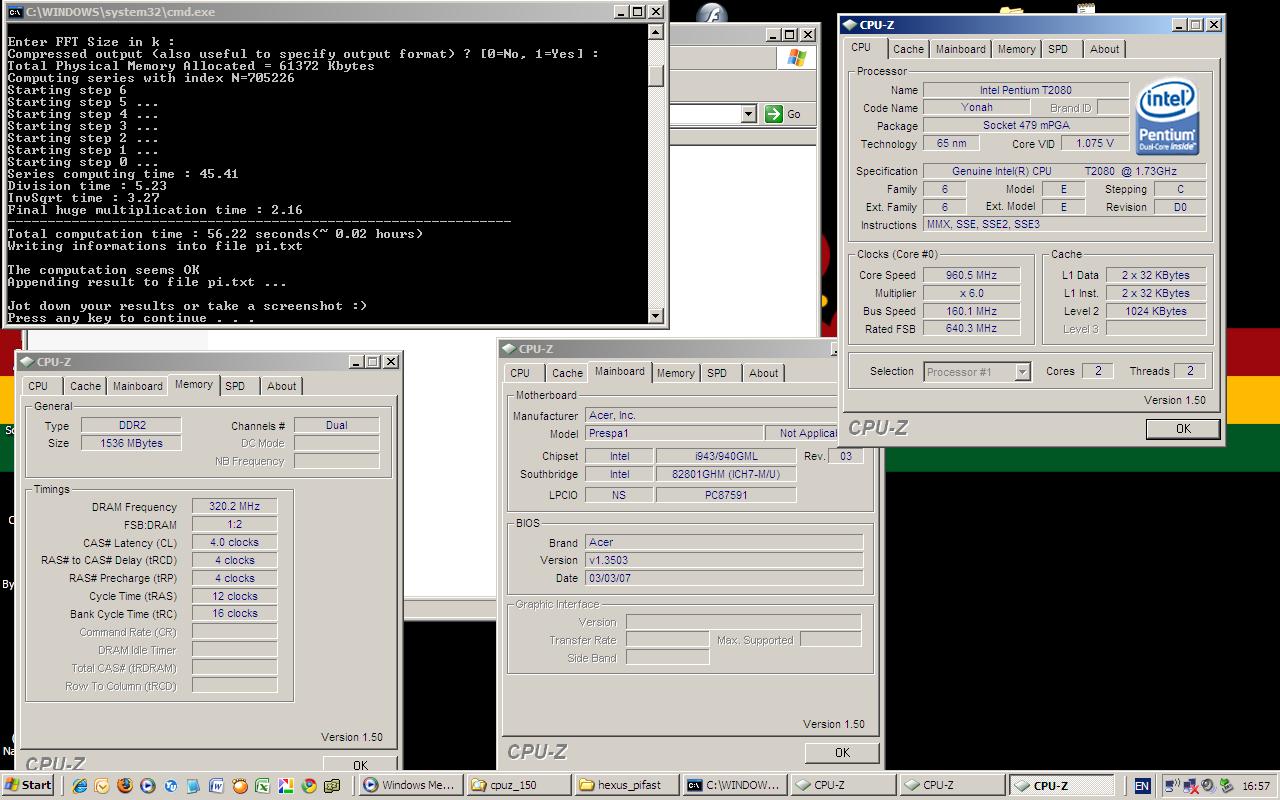Switch to hexus_pifast taskbar button
This screenshot has width=1280, height=800.
tap(627, 785)
